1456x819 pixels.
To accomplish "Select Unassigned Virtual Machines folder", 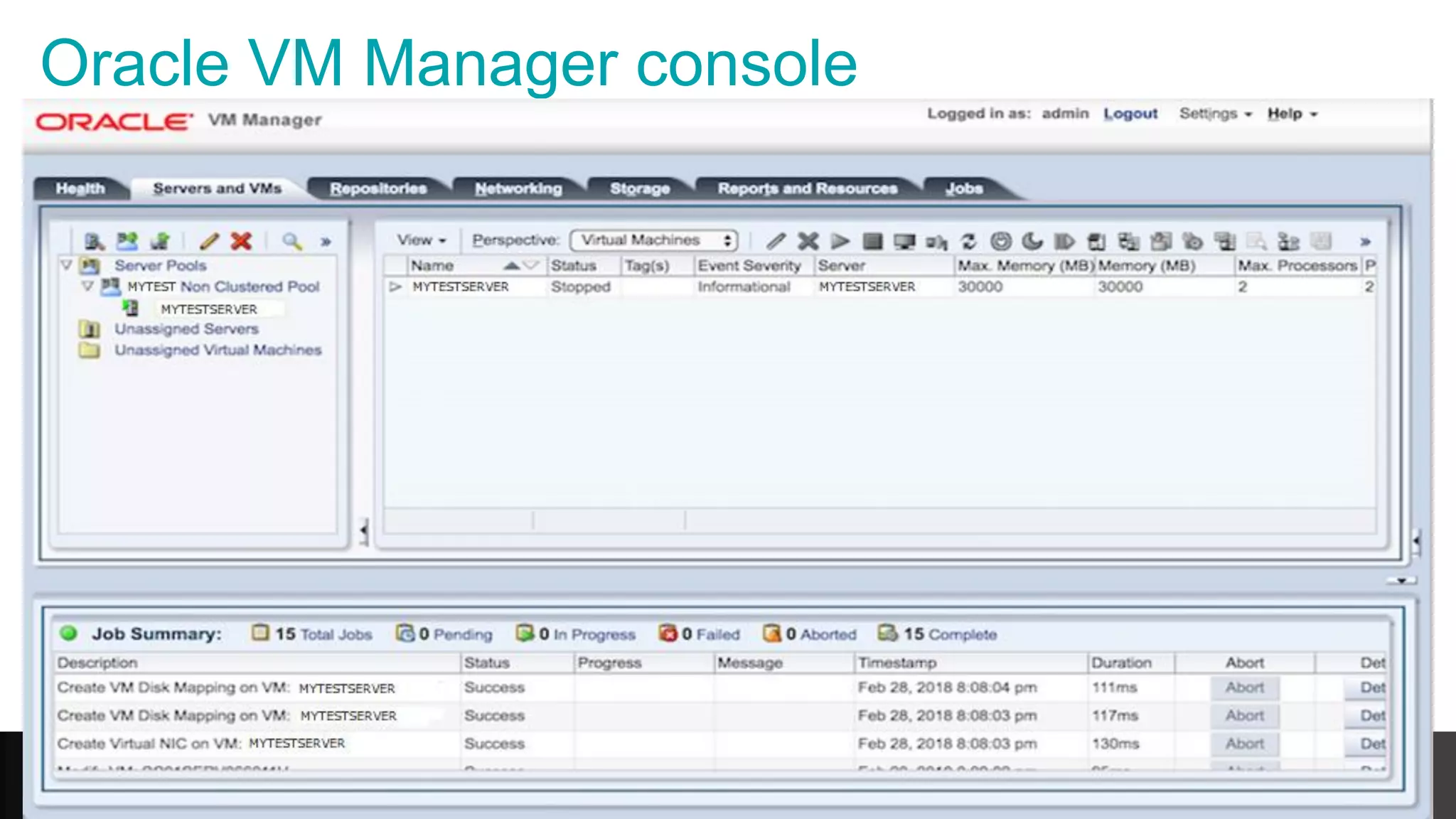I will pyautogui.click(x=218, y=350).
